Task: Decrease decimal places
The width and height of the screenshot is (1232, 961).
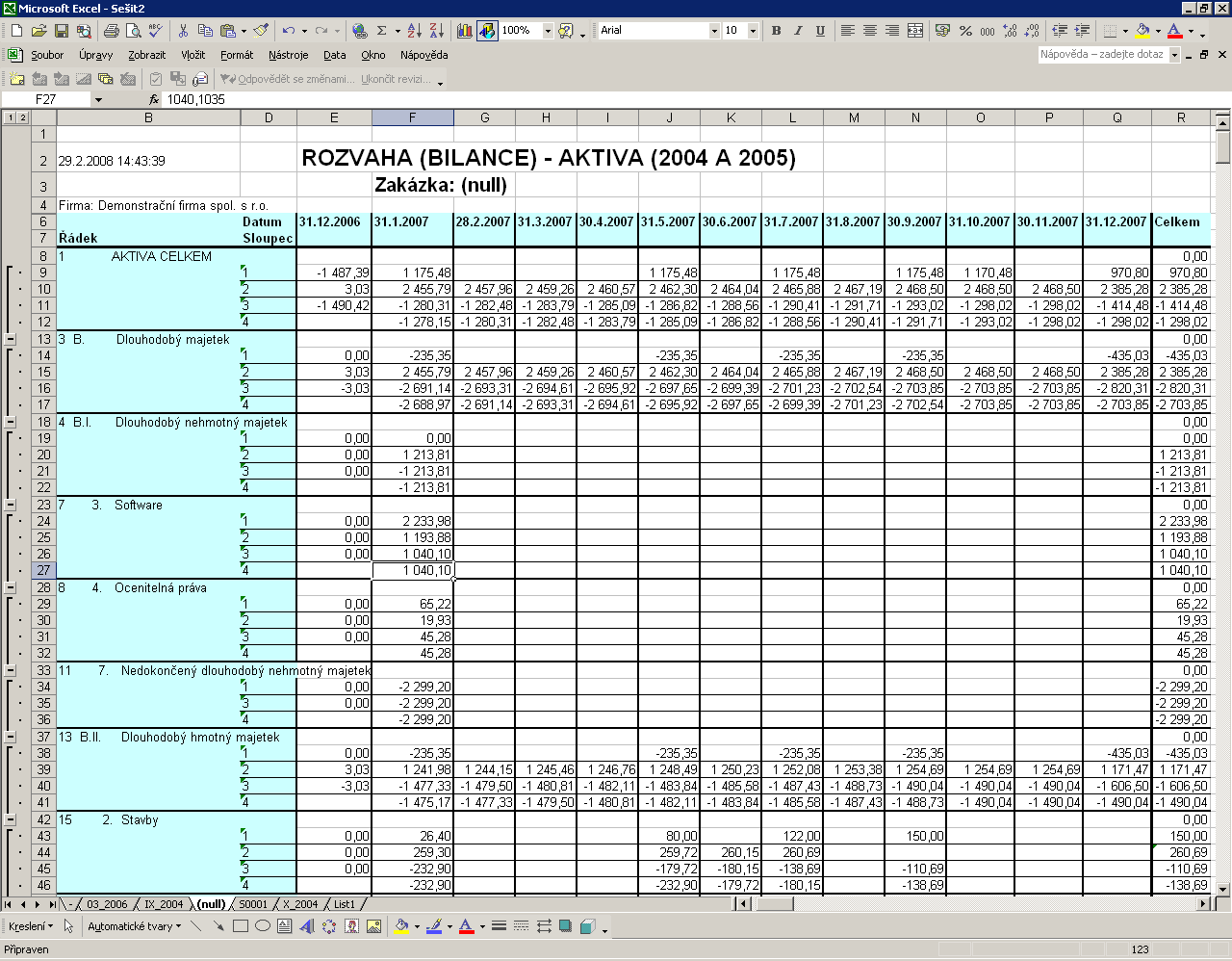Action: [x=1032, y=31]
